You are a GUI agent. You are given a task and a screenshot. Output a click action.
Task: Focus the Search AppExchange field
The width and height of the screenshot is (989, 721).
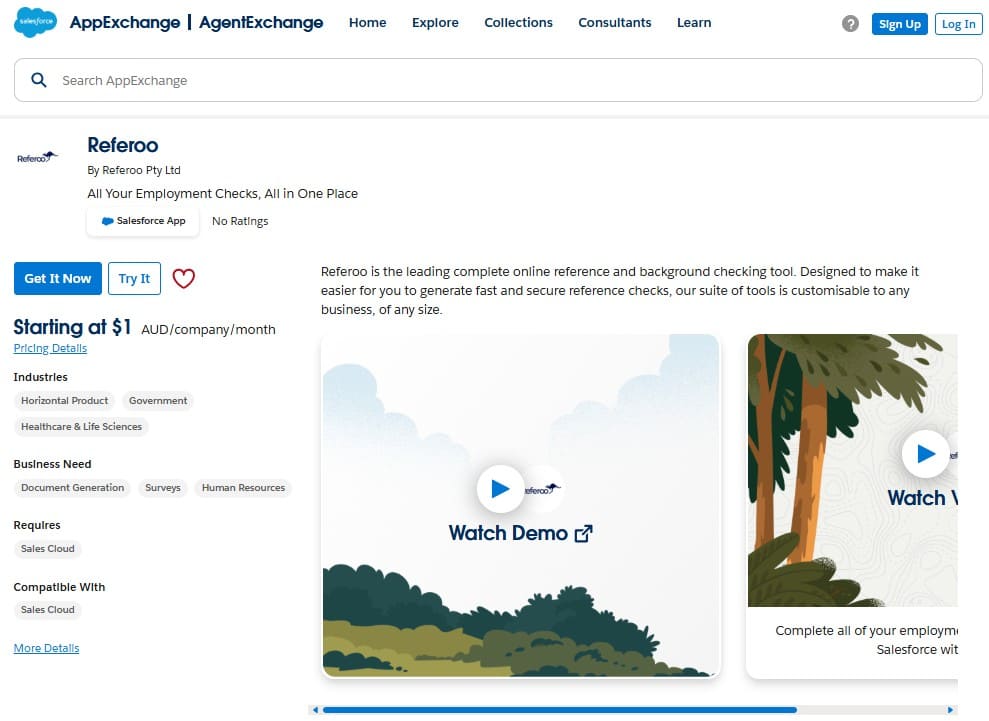(498, 80)
